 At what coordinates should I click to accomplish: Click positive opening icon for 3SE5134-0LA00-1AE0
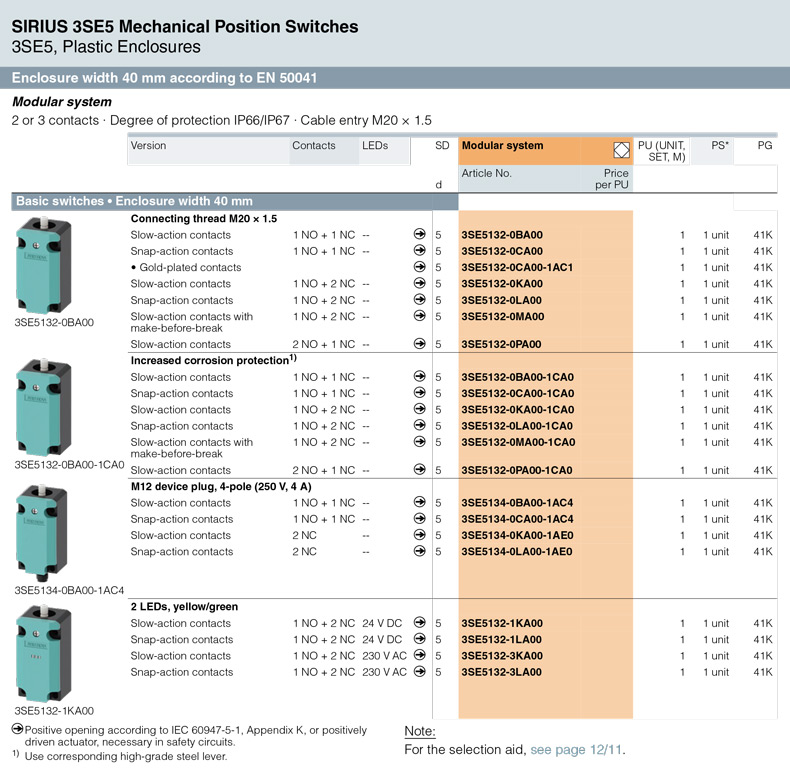pyautogui.click(x=420, y=551)
